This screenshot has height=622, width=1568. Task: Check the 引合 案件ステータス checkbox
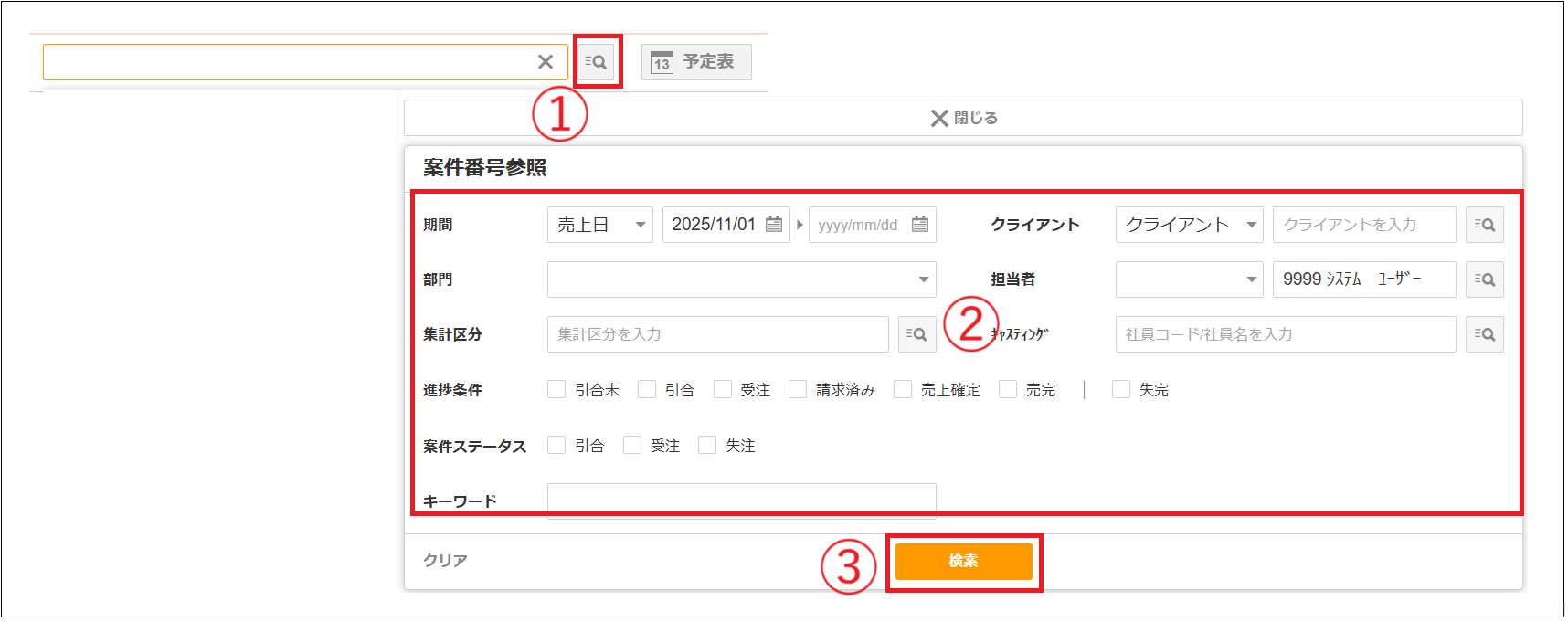coord(556,445)
